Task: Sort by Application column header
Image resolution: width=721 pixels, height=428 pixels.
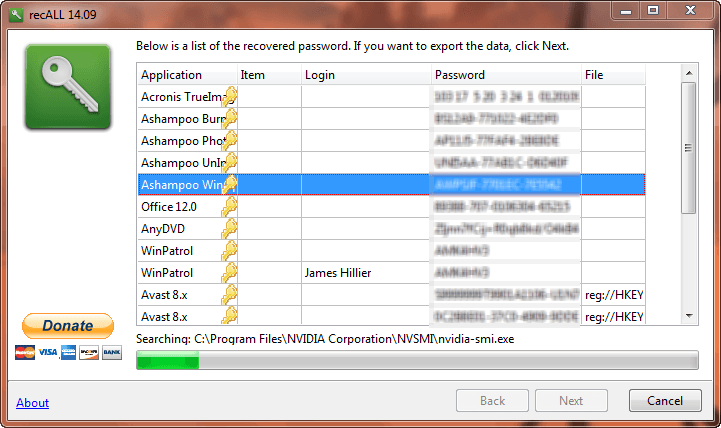Action: point(187,75)
